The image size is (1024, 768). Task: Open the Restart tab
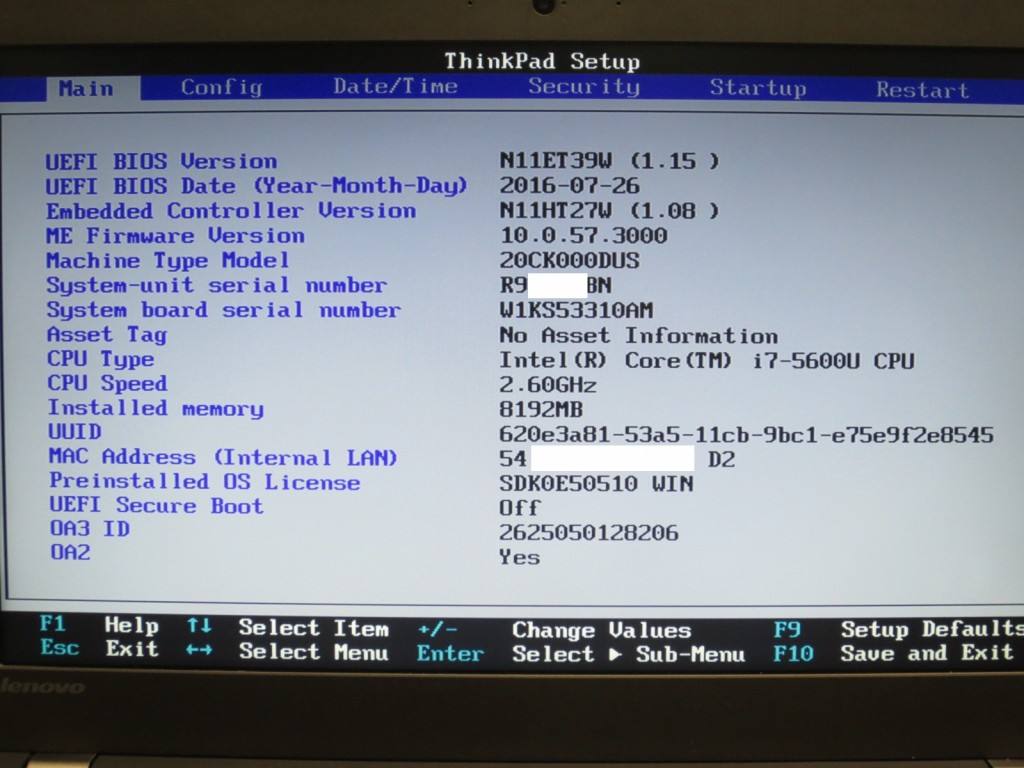coord(922,89)
